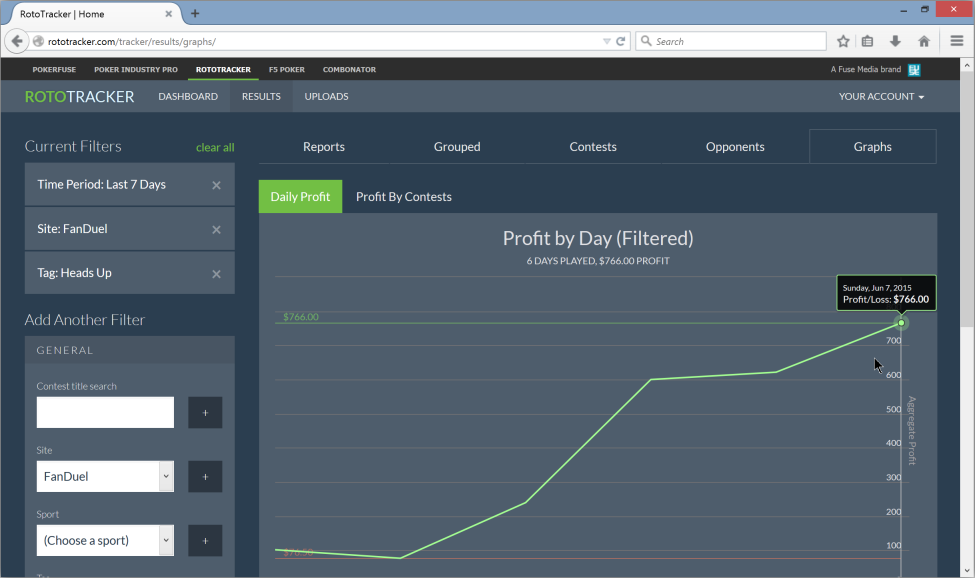Screen dimensions: 975x578
Task: Switch to the Contests tab
Action: pos(593,147)
